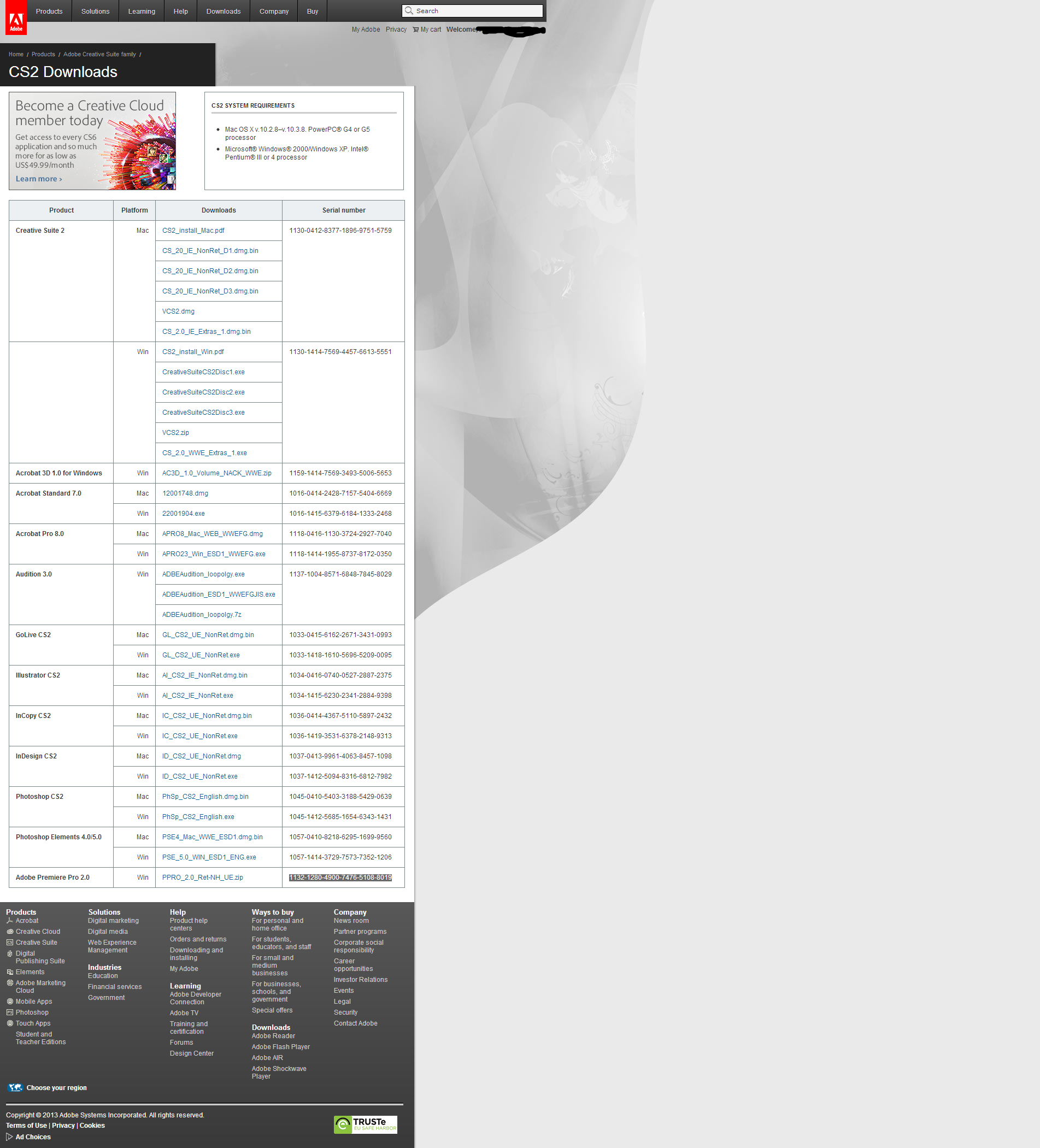Download CS2_install_Mac.pdf
The image size is (1040, 1148).
193,231
